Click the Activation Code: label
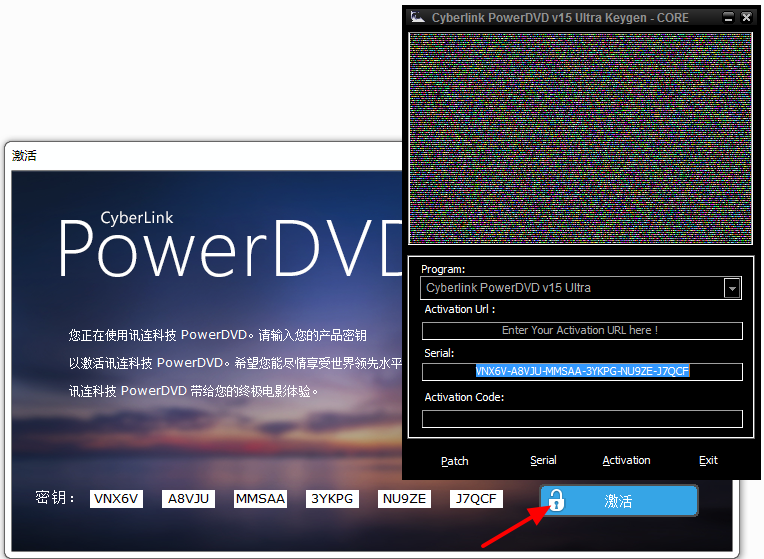 tap(464, 397)
